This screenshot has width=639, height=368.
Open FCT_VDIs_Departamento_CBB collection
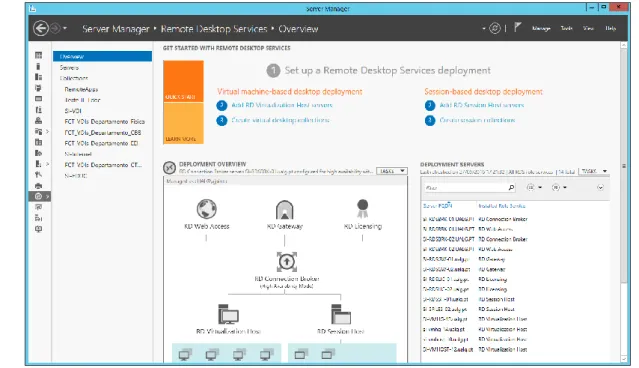click(x=103, y=132)
